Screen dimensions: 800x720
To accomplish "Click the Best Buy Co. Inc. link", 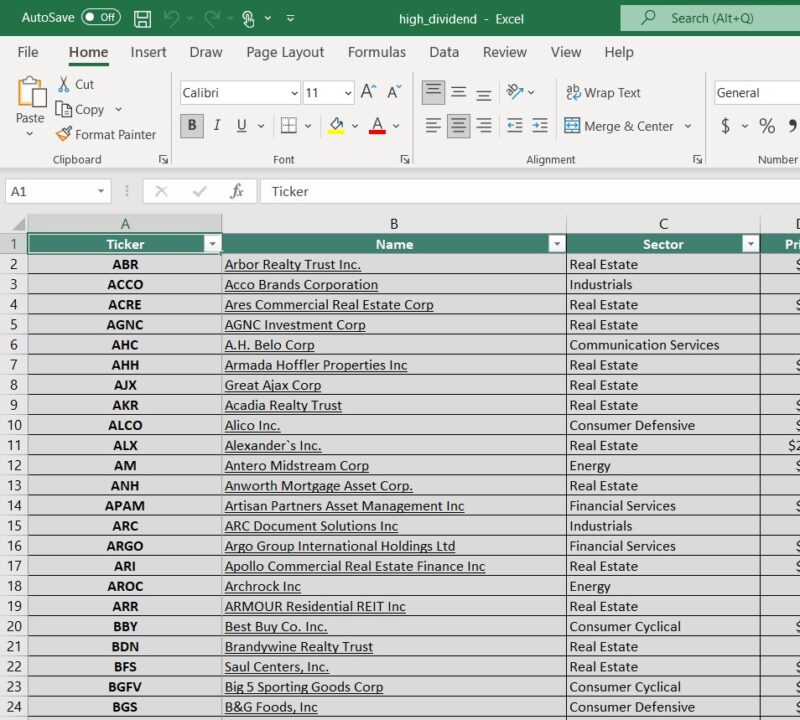I will (x=275, y=627).
